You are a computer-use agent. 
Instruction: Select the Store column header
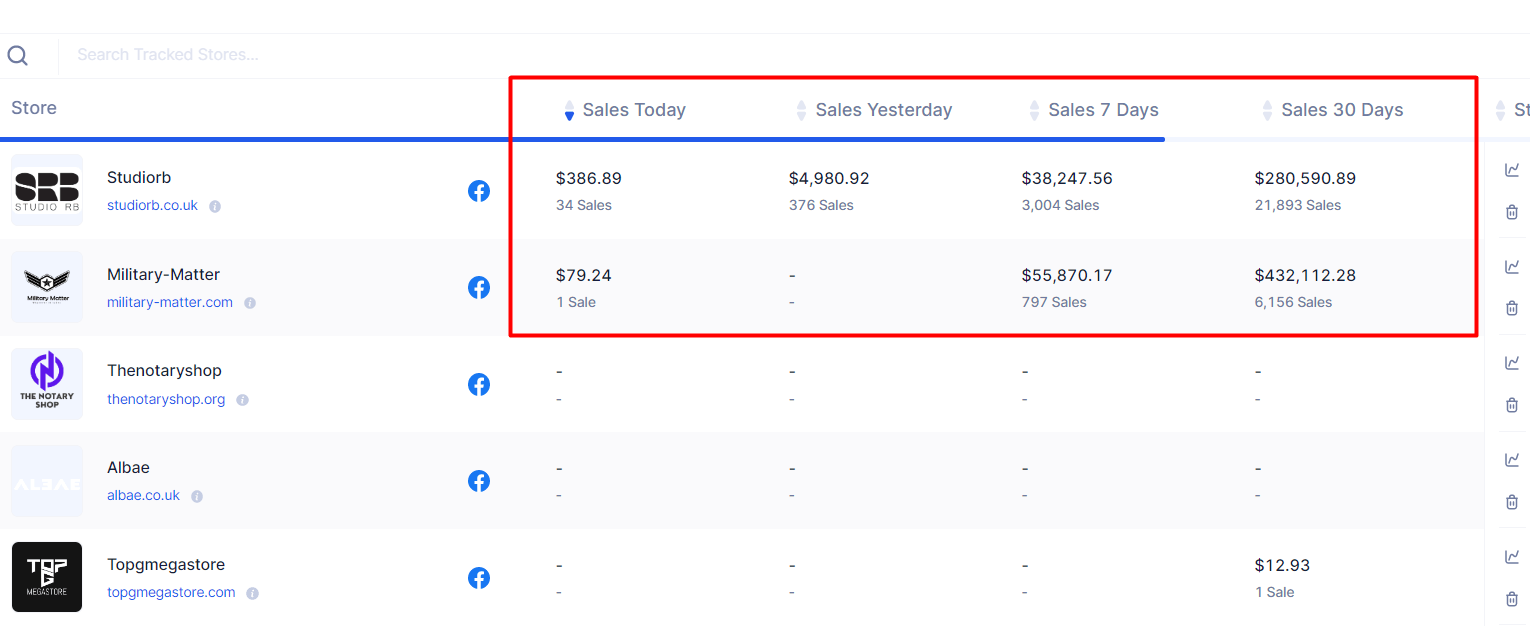pyautogui.click(x=33, y=107)
